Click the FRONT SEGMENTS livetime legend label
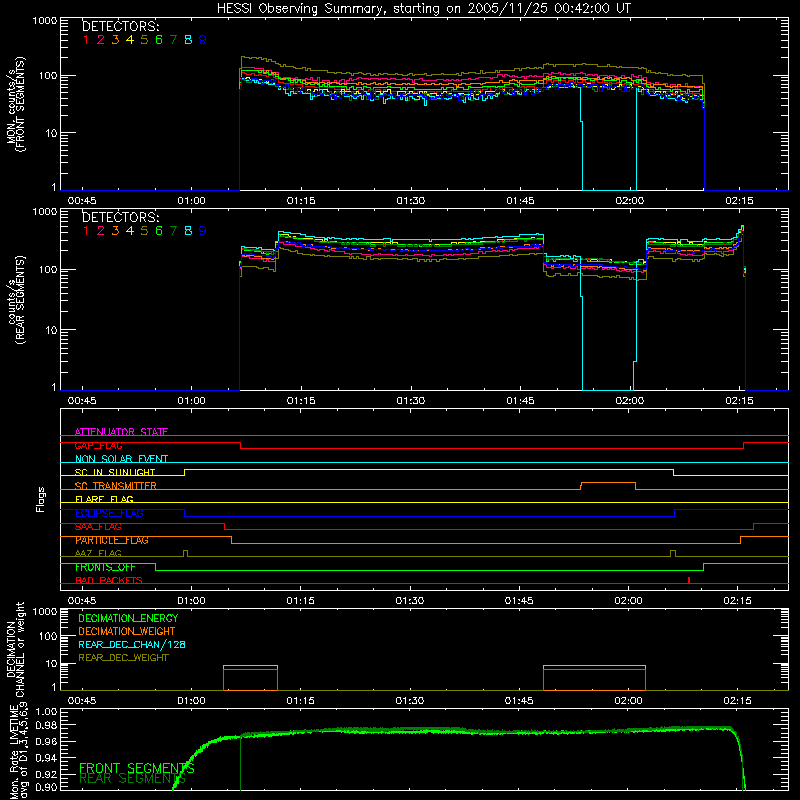 (137, 768)
